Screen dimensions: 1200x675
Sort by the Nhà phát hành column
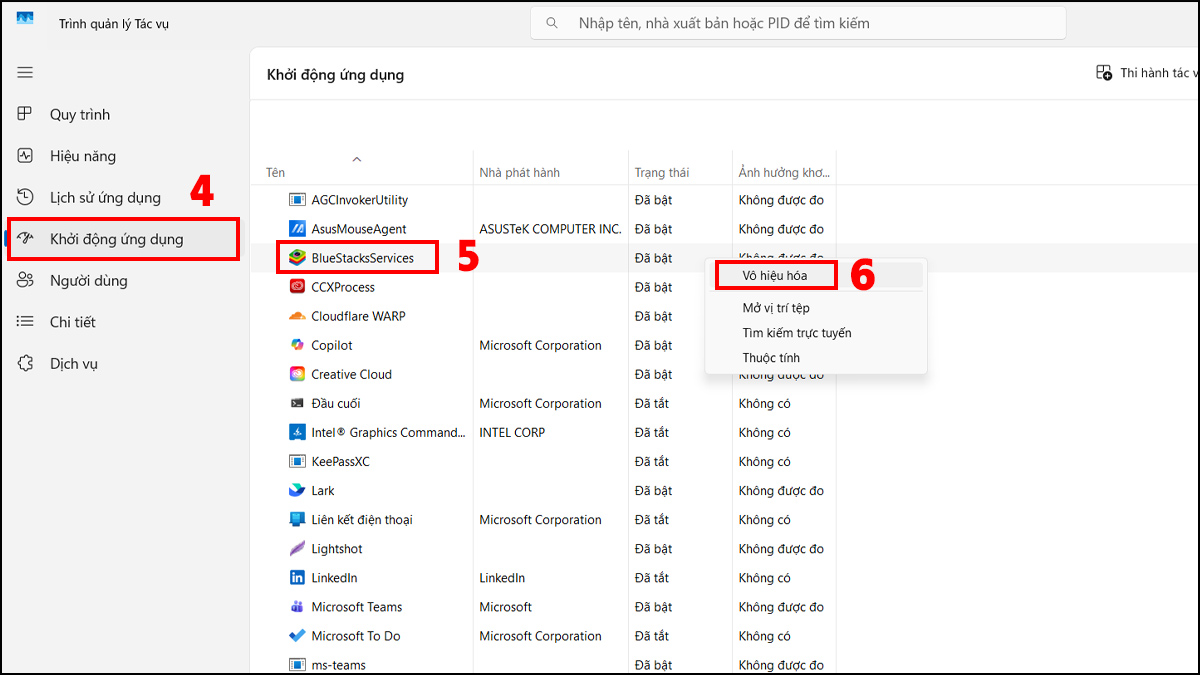click(519, 173)
